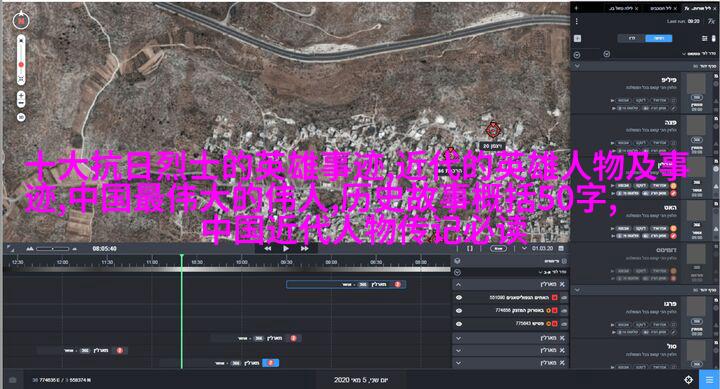The image size is (720, 389).
Task: Click first tag pill on first person card
Action: [659, 100]
